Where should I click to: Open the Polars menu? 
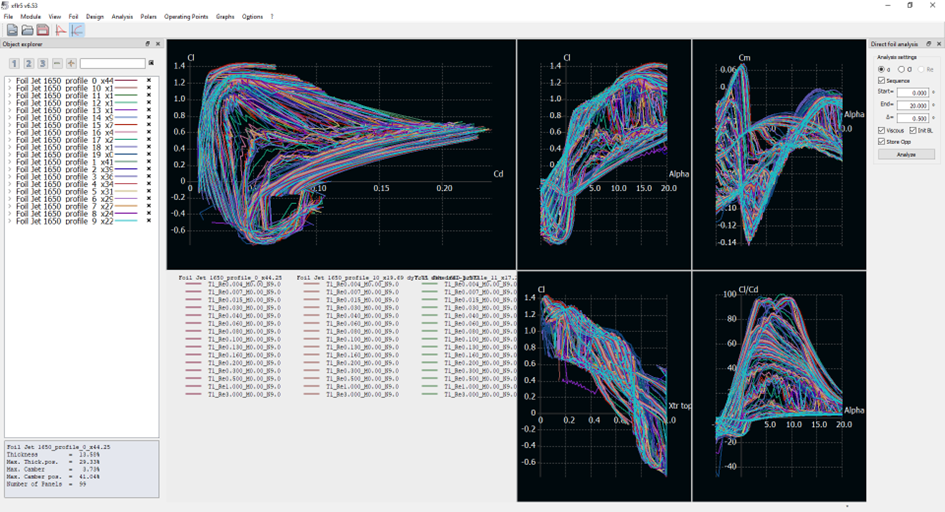coord(149,17)
